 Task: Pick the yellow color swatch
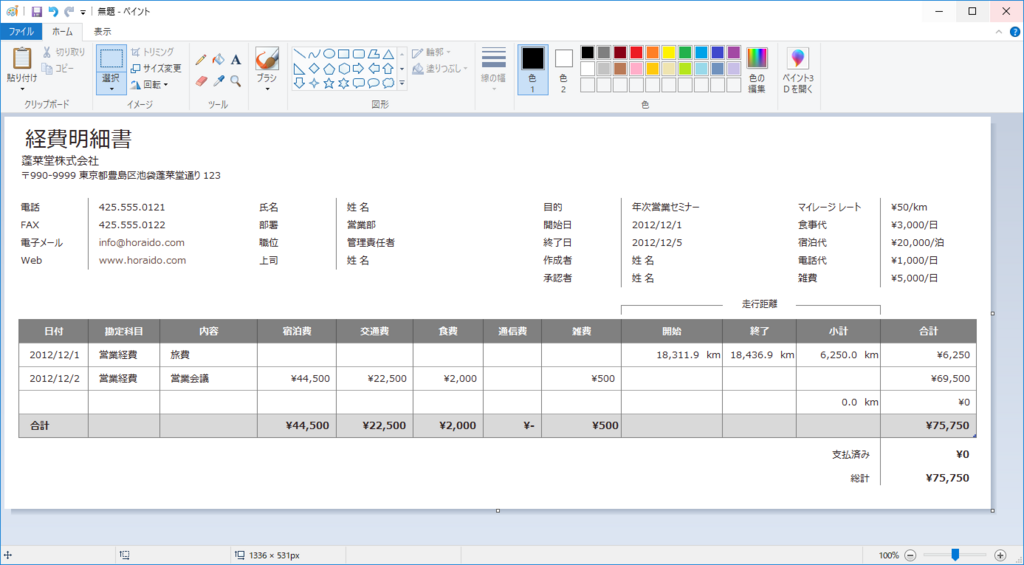coord(669,52)
